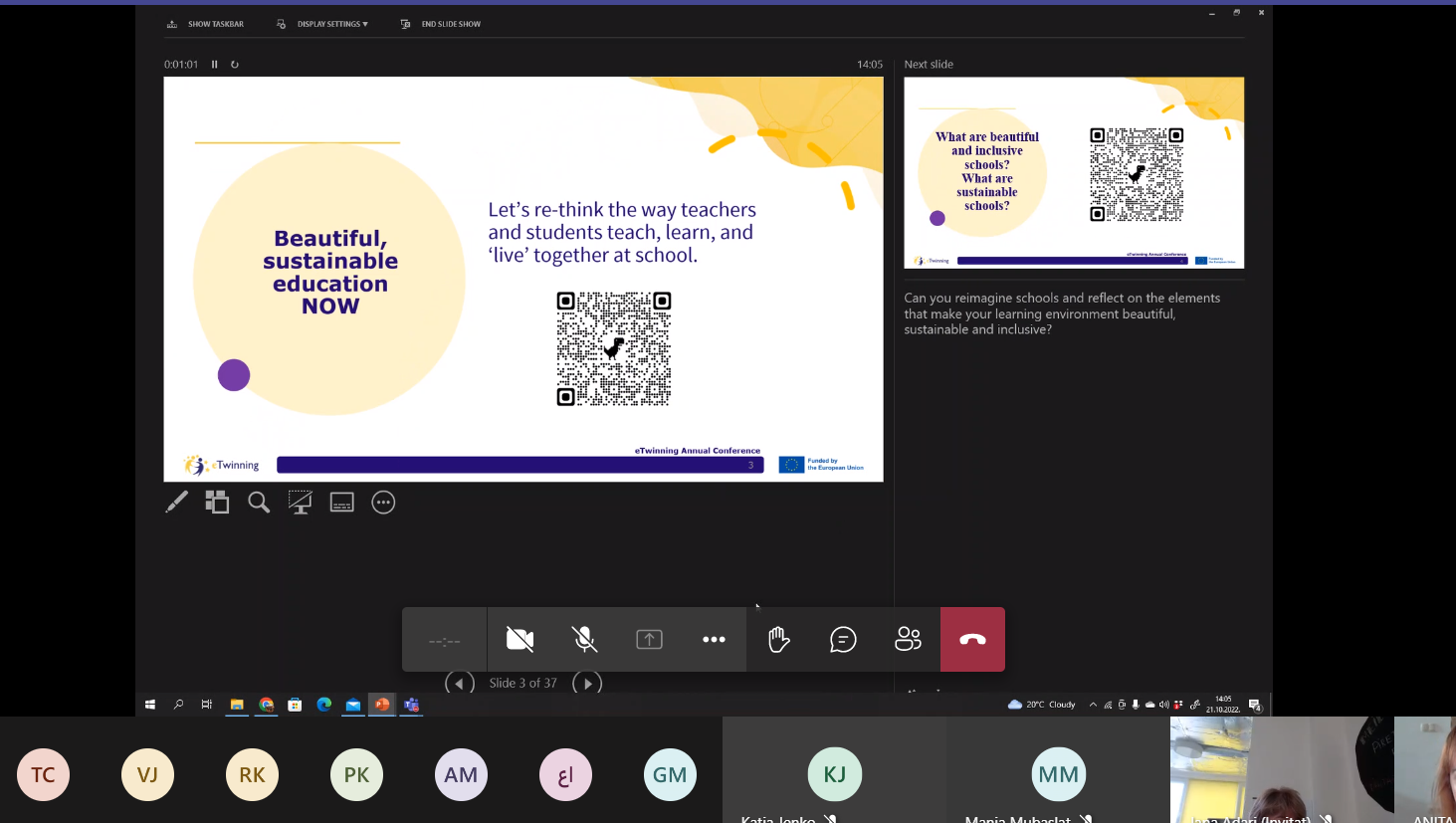The width and height of the screenshot is (1456, 823).
Task: Switch to PowerPoint on the taskbar
Action: click(x=382, y=705)
